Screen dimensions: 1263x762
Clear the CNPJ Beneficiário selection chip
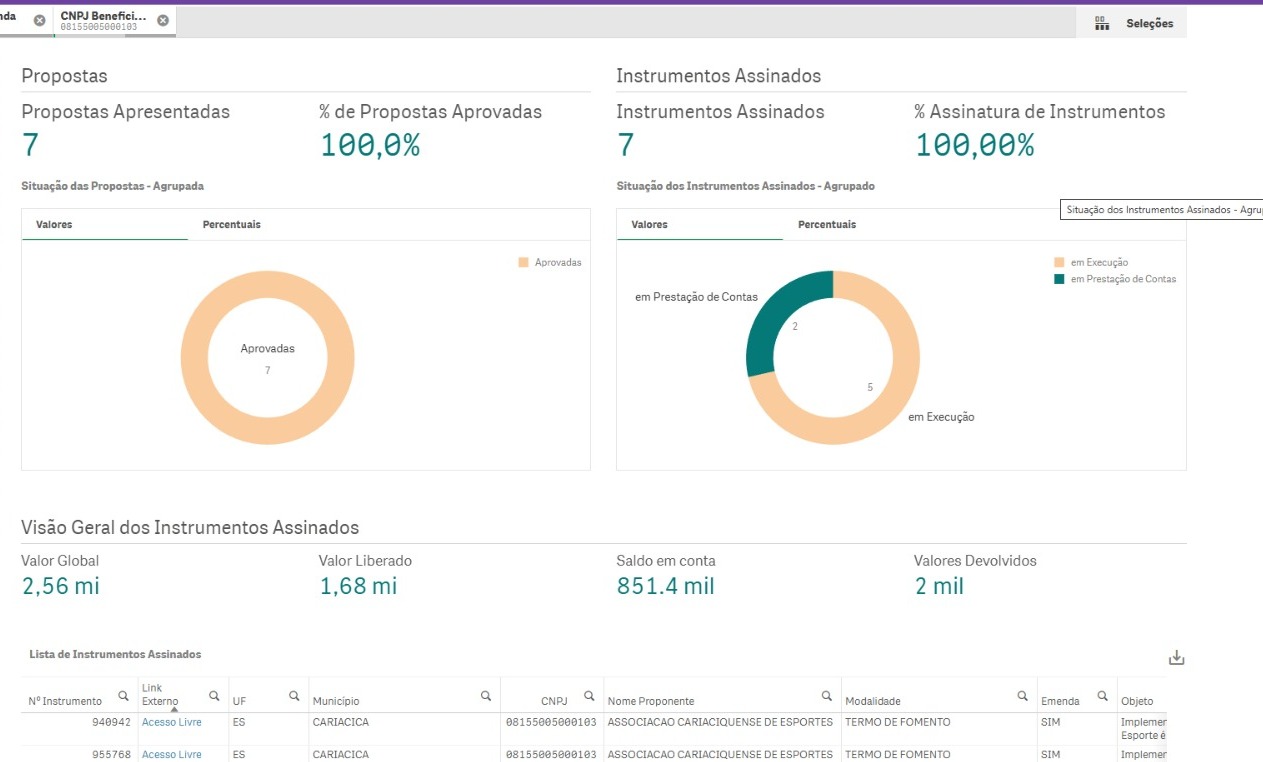click(163, 21)
